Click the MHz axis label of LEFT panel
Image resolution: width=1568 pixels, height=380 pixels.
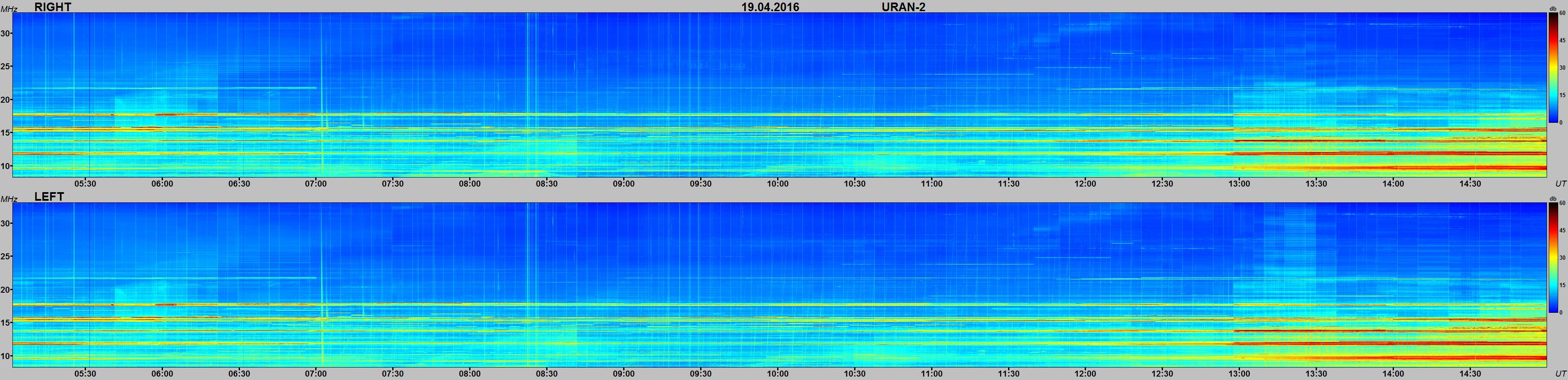coord(8,199)
